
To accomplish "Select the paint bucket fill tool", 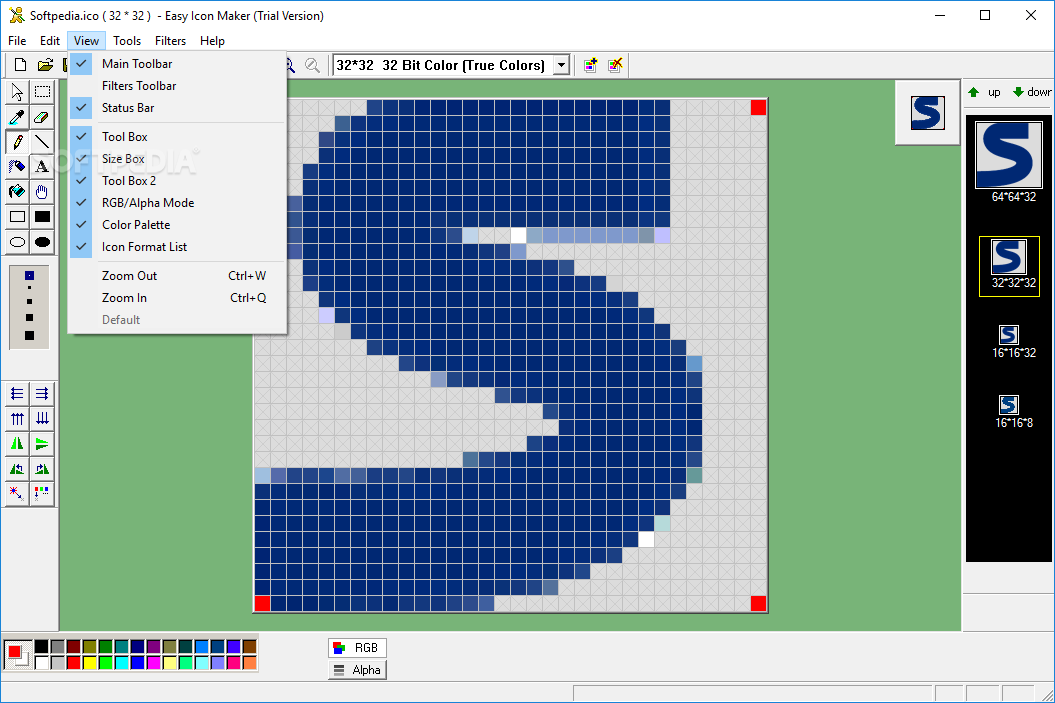I will [17, 192].
